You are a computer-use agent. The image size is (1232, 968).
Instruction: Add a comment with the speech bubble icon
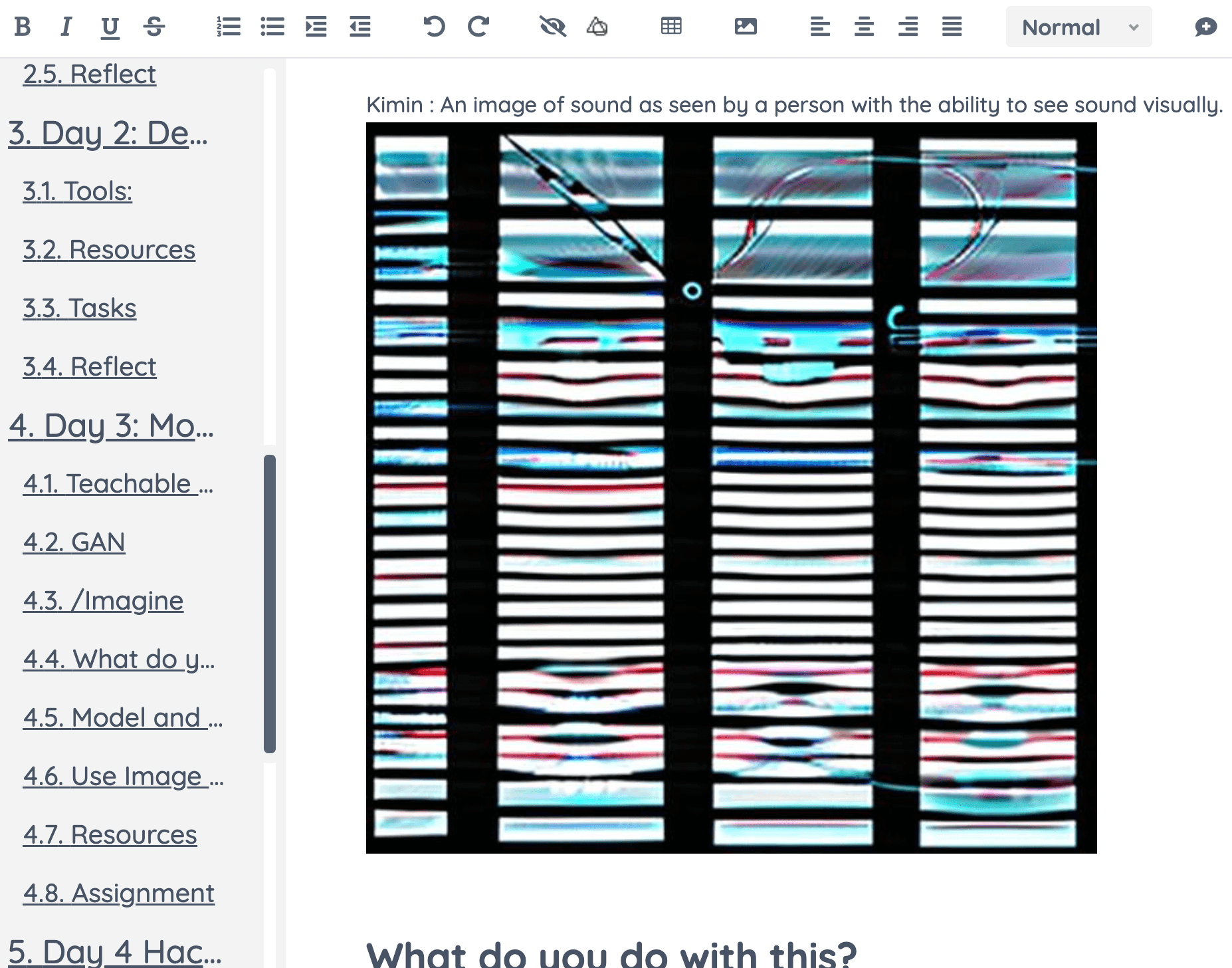[1205, 27]
